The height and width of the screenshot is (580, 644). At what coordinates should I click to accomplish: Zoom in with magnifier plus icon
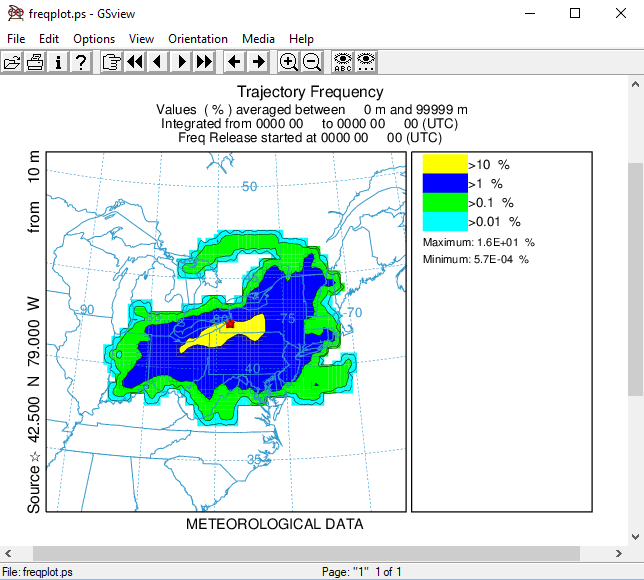click(289, 62)
